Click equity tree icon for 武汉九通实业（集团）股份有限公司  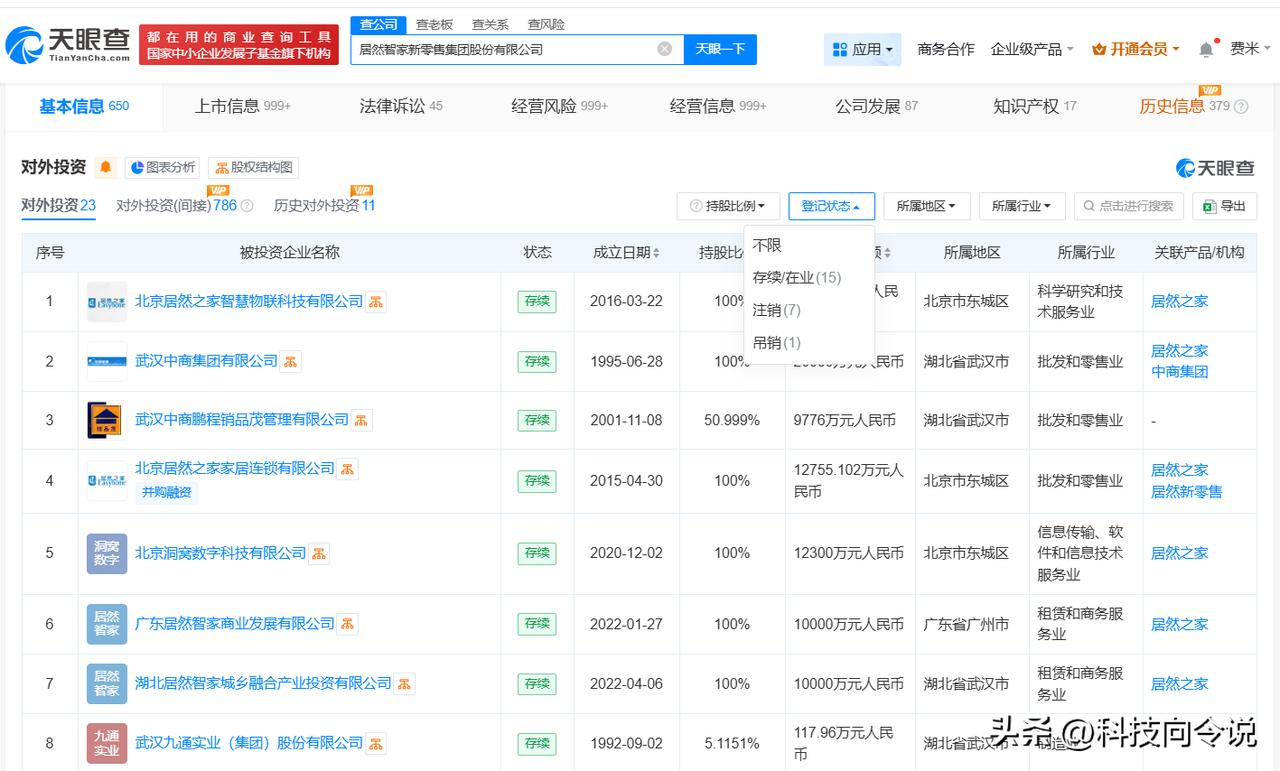[x=376, y=743]
